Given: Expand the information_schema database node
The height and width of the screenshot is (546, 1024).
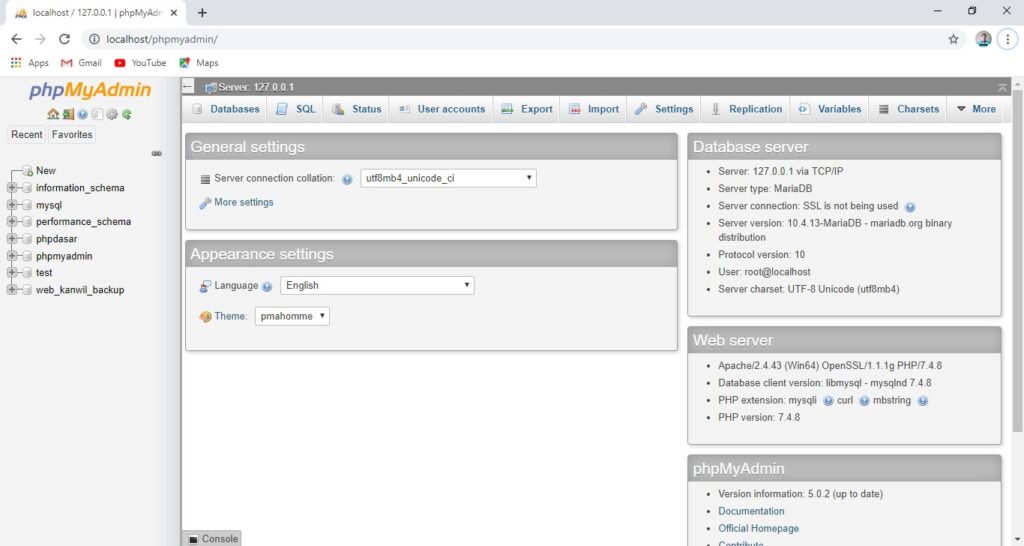Looking at the screenshot, I should 12,188.
